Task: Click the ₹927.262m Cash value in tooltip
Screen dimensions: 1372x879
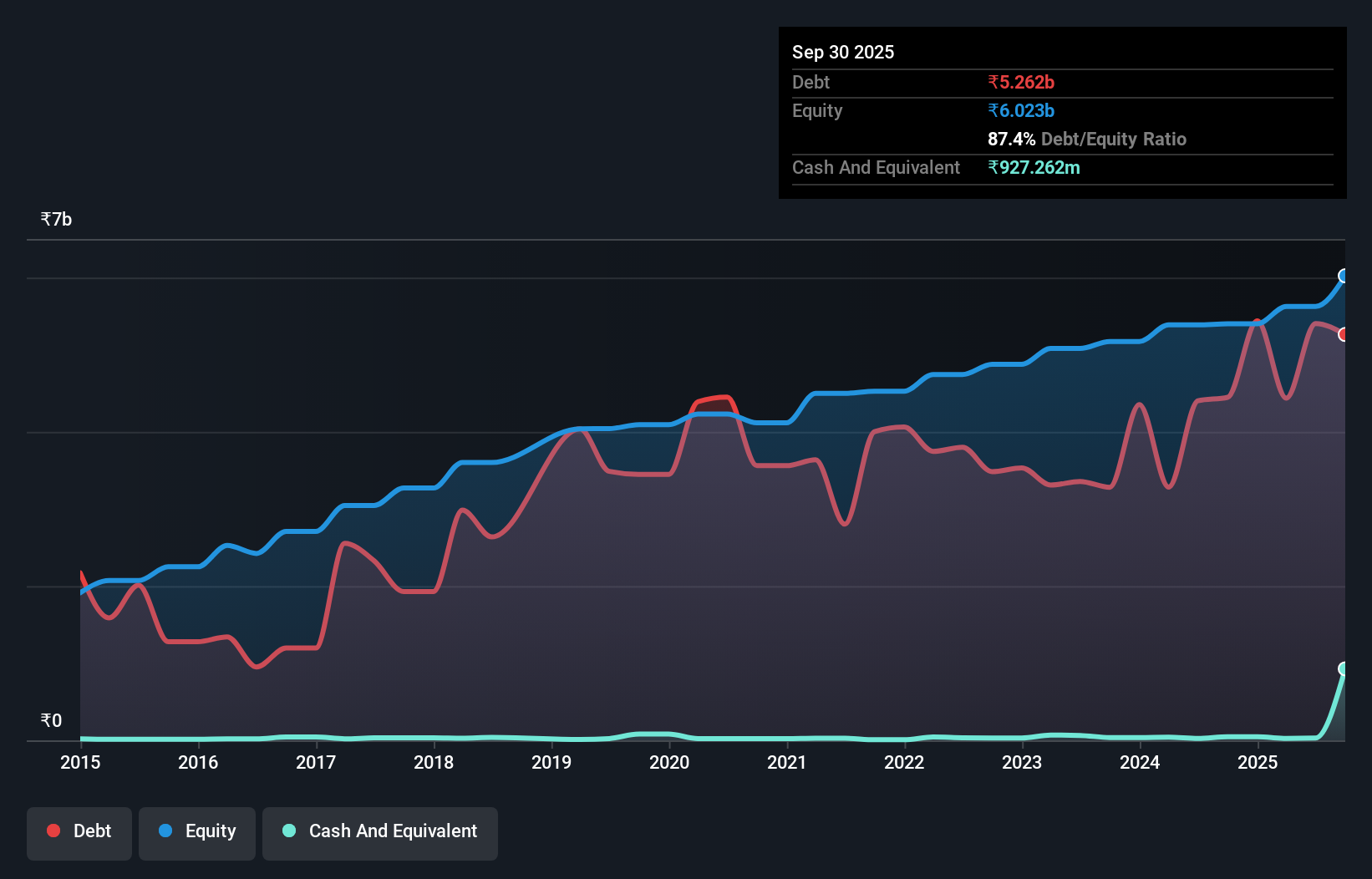Action: 1034,167
